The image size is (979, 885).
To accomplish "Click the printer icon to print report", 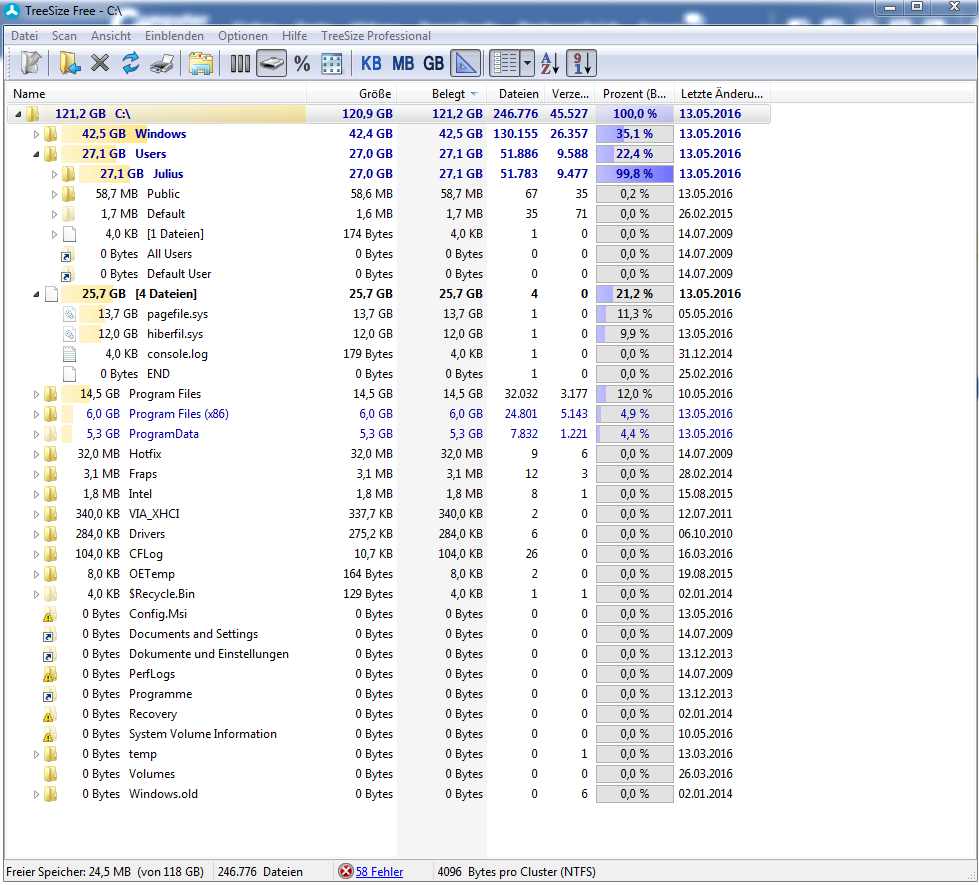I will pyautogui.click(x=162, y=64).
